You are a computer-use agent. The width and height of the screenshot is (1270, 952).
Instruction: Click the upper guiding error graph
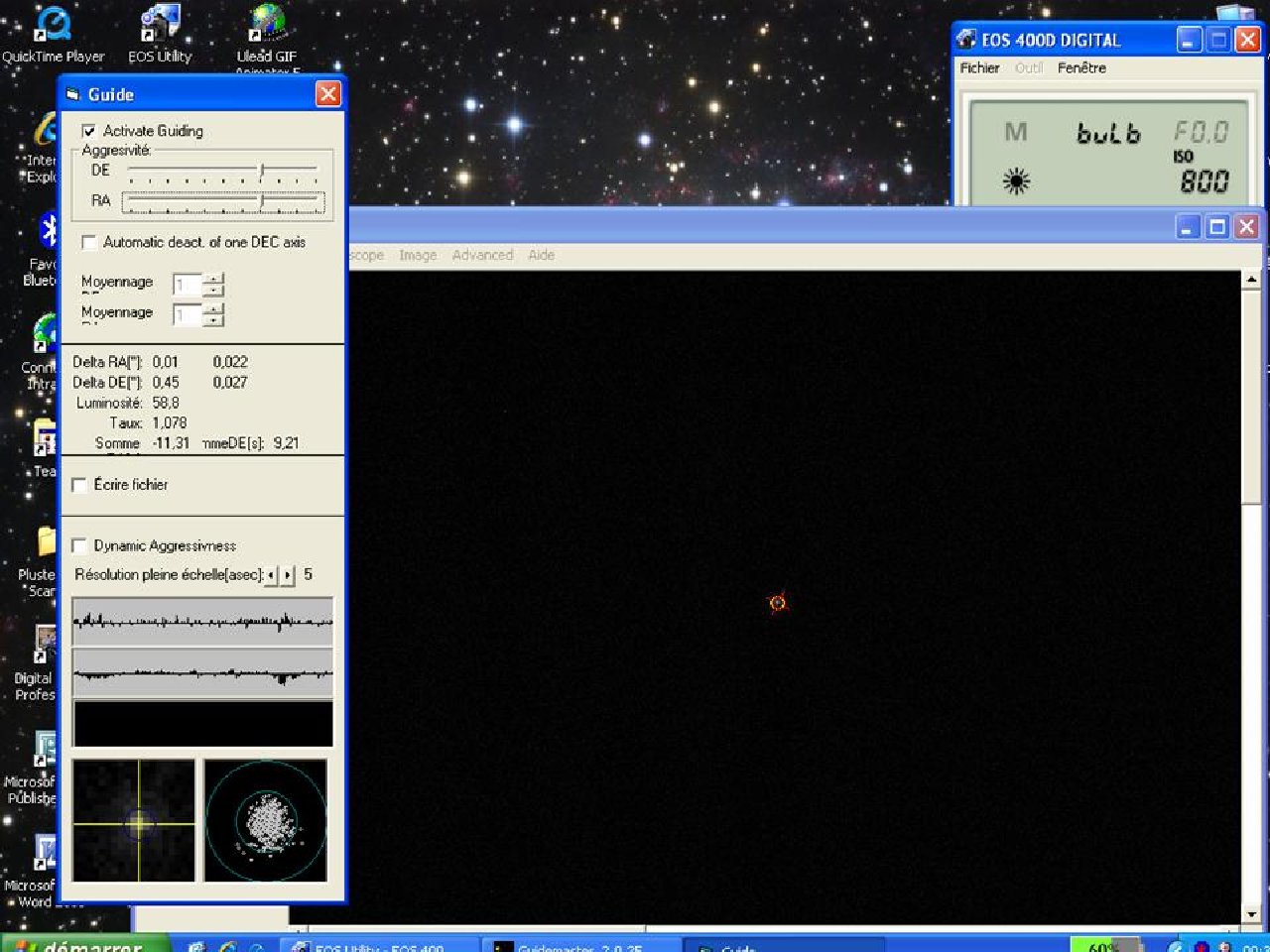[202, 622]
